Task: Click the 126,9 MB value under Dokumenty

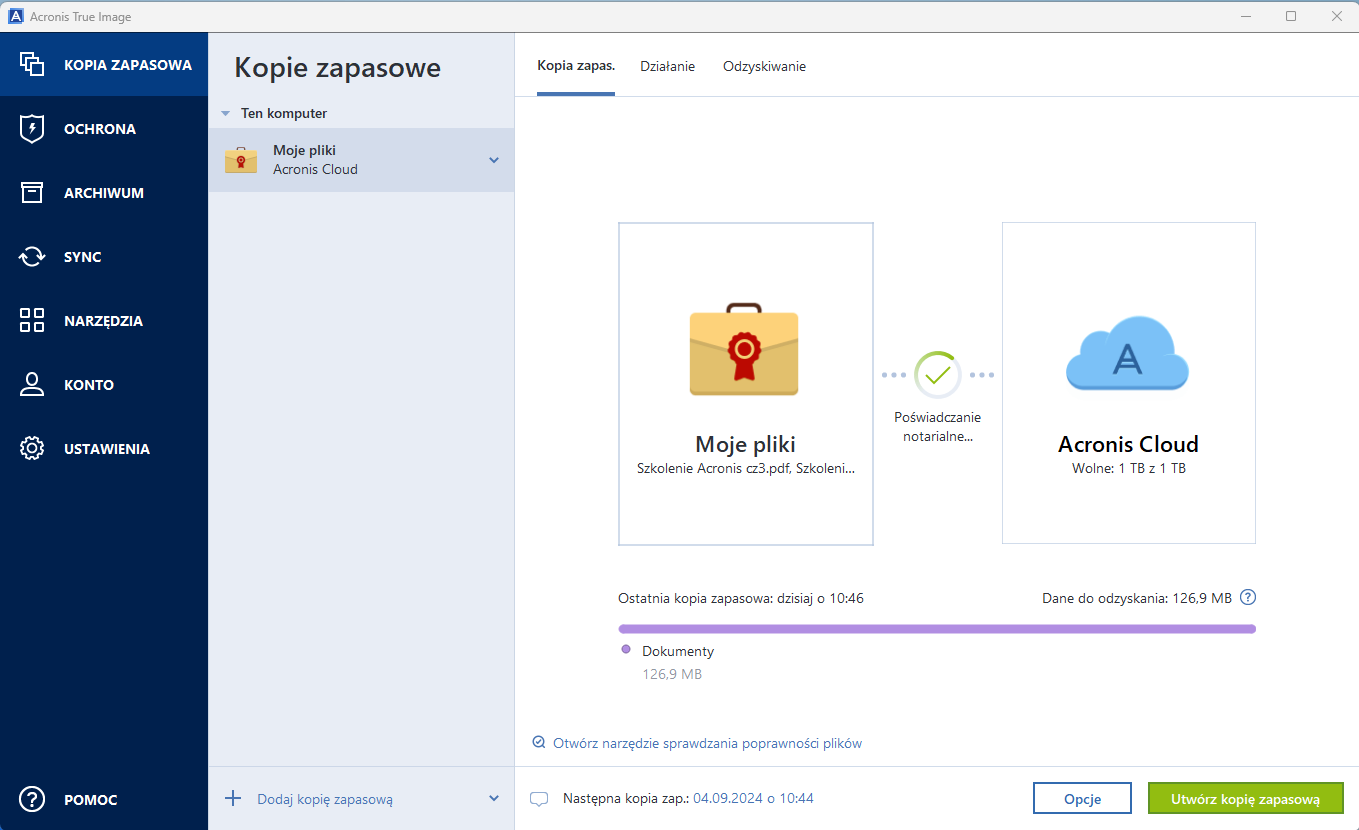Action: coord(672,674)
